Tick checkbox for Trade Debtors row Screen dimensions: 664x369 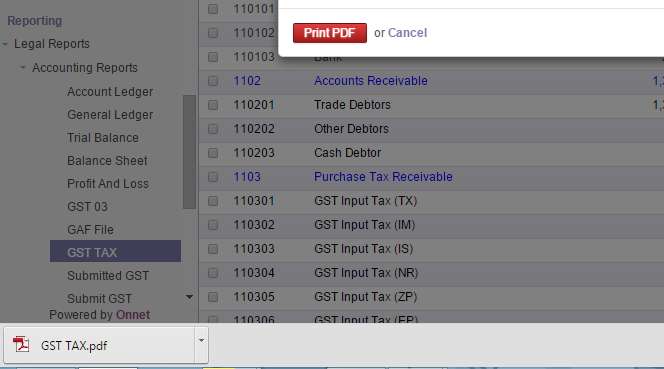(213, 105)
